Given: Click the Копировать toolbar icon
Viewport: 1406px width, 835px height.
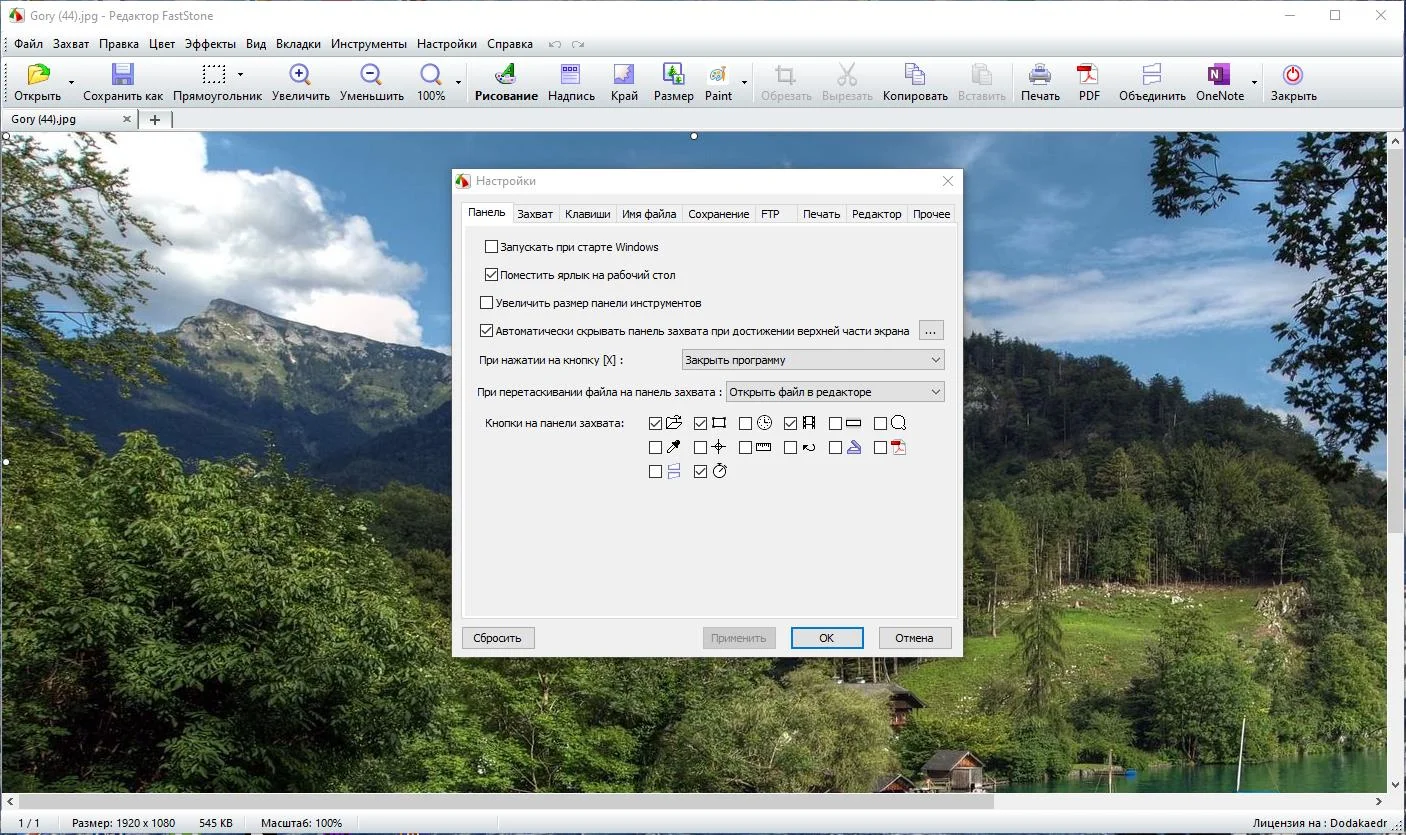Looking at the screenshot, I should tap(915, 74).
